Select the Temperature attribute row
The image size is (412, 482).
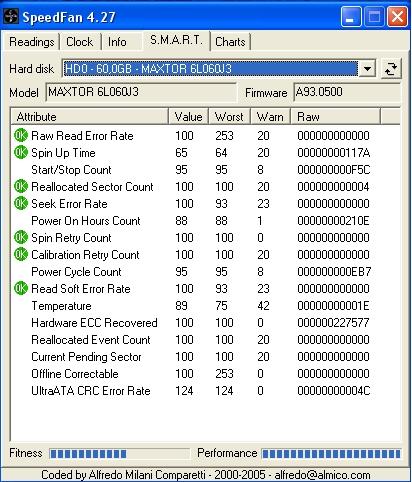coord(205,306)
